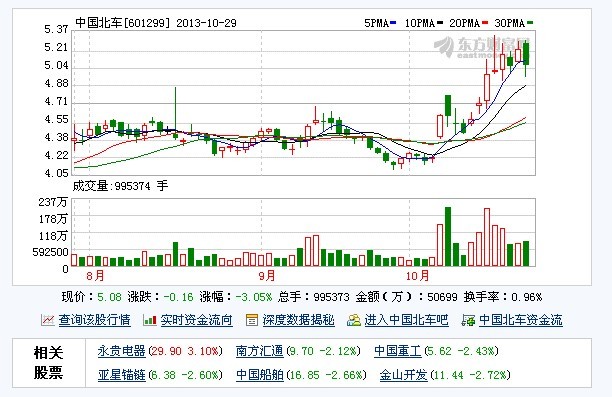The height and width of the screenshot is (397, 612).
Task: Select related stock 金山开发
Action: 404,375
